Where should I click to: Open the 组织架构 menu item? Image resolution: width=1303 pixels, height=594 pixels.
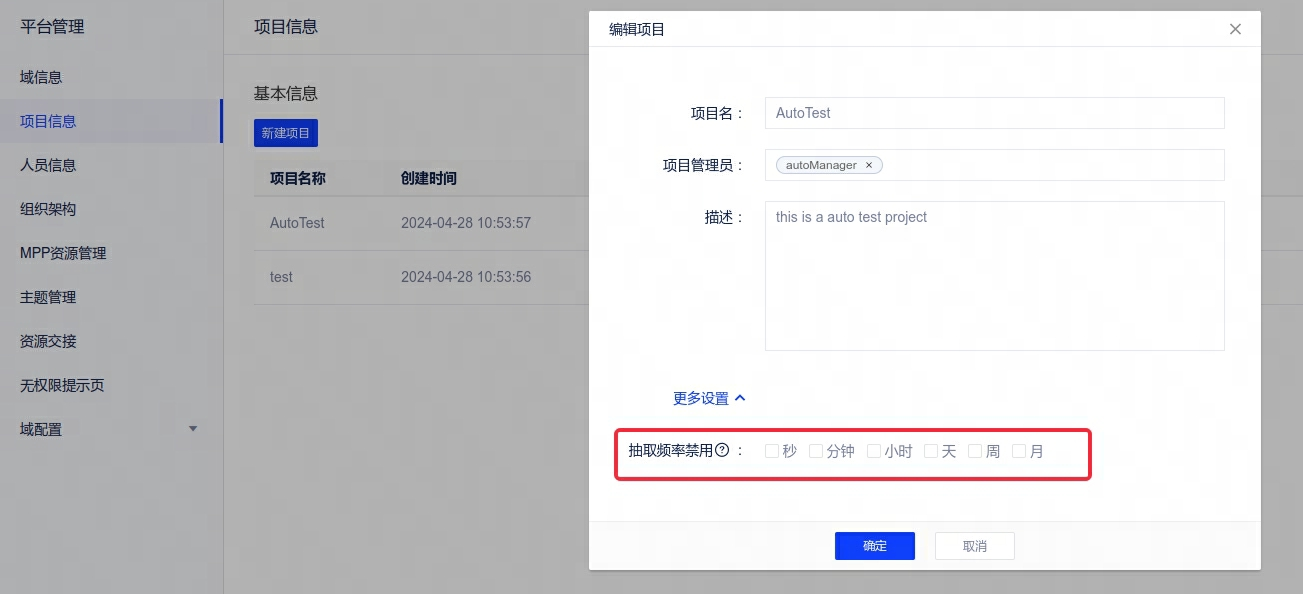click(x=48, y=209)
